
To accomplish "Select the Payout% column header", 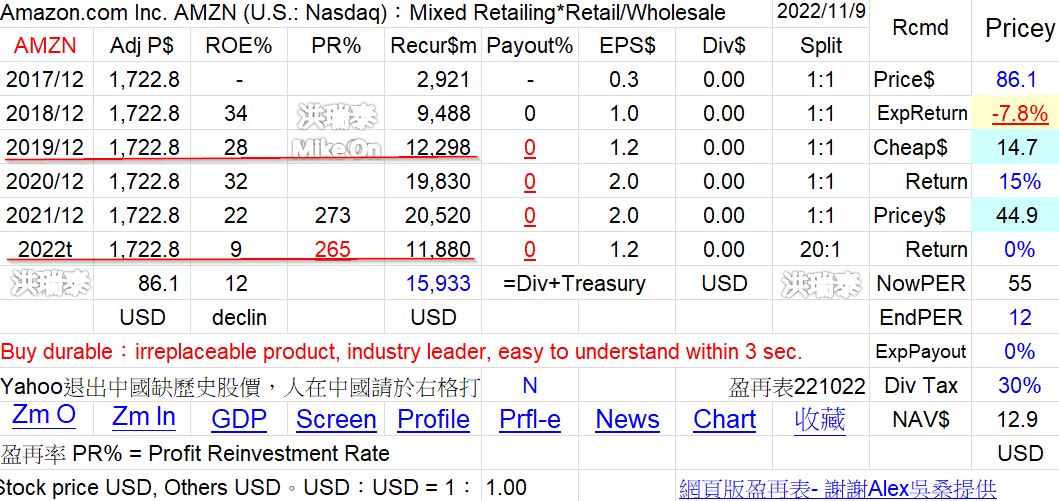I will point(530,46).
